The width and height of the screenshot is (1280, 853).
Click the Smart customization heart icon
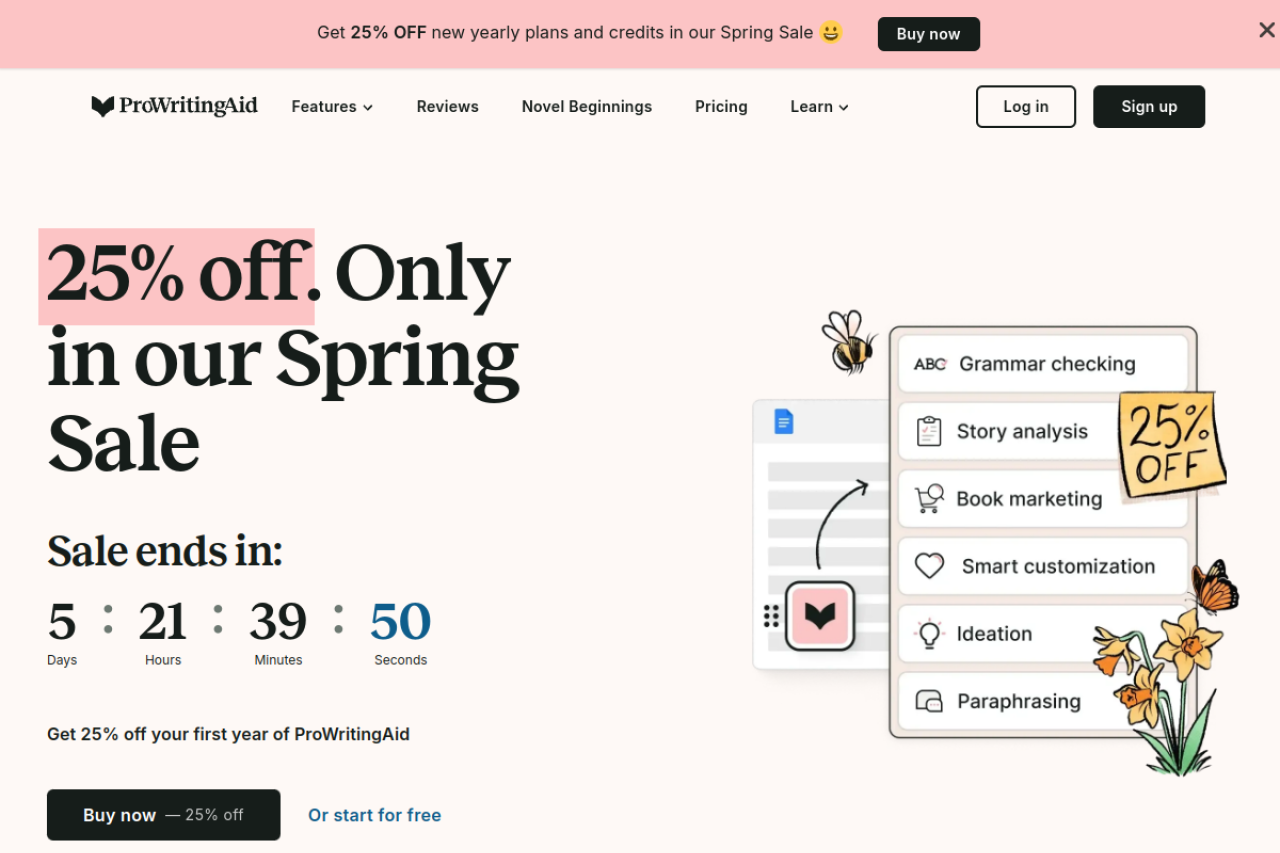[x=929, y=566]
